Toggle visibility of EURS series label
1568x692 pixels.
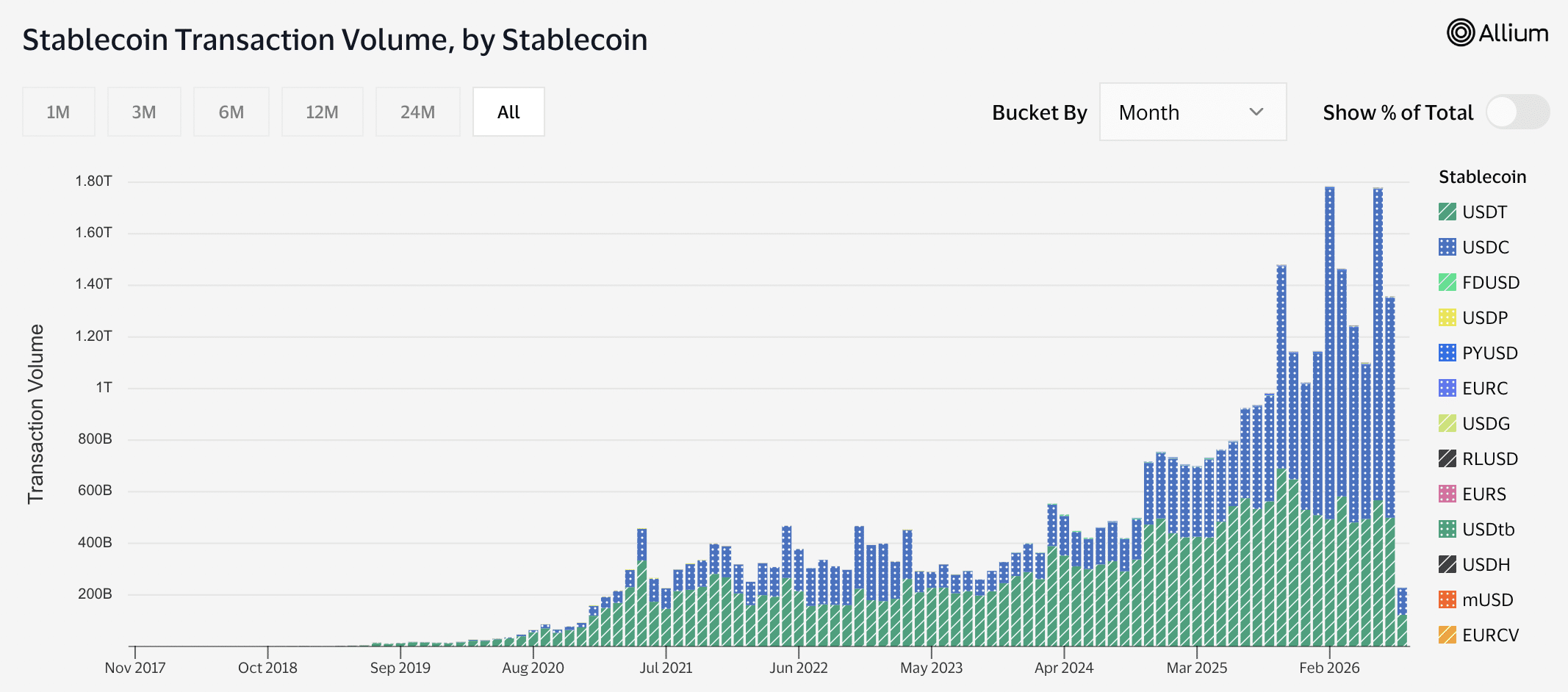pyautogui.click(x=1484, y=494)
